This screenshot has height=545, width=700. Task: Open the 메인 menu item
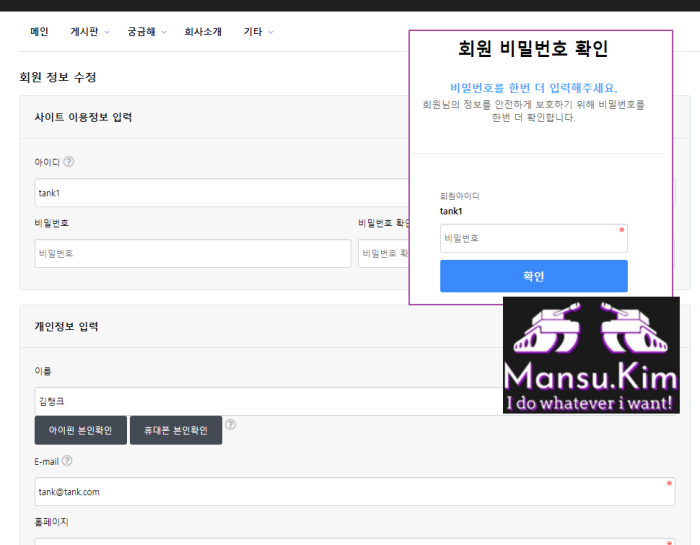pos(39,32)
